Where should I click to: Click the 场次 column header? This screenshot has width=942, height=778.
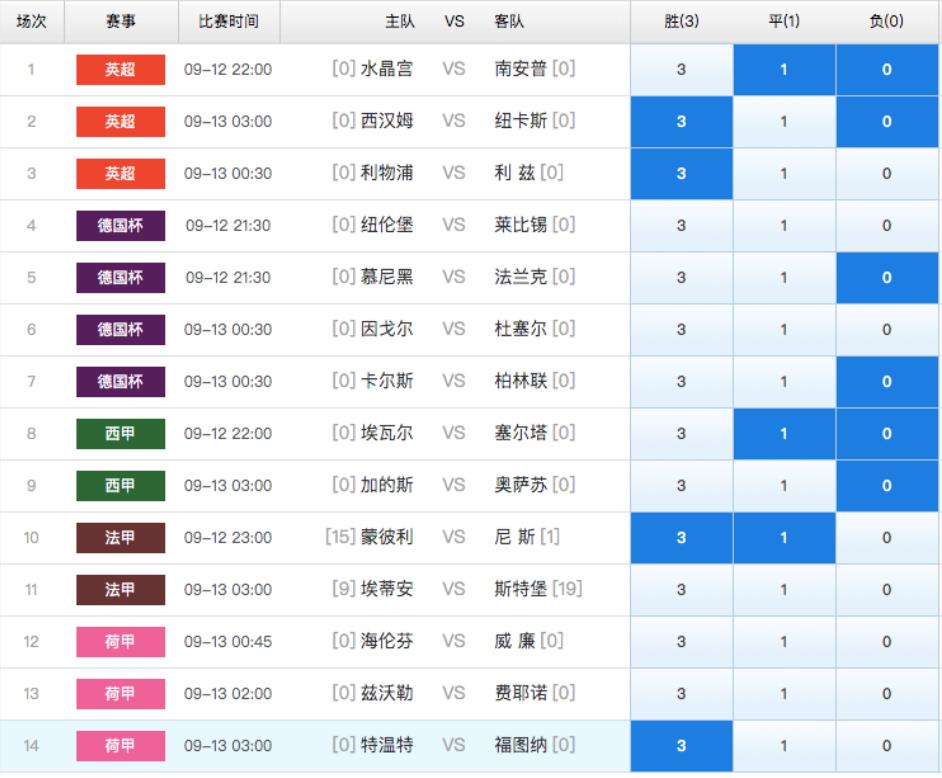point(31,22)
